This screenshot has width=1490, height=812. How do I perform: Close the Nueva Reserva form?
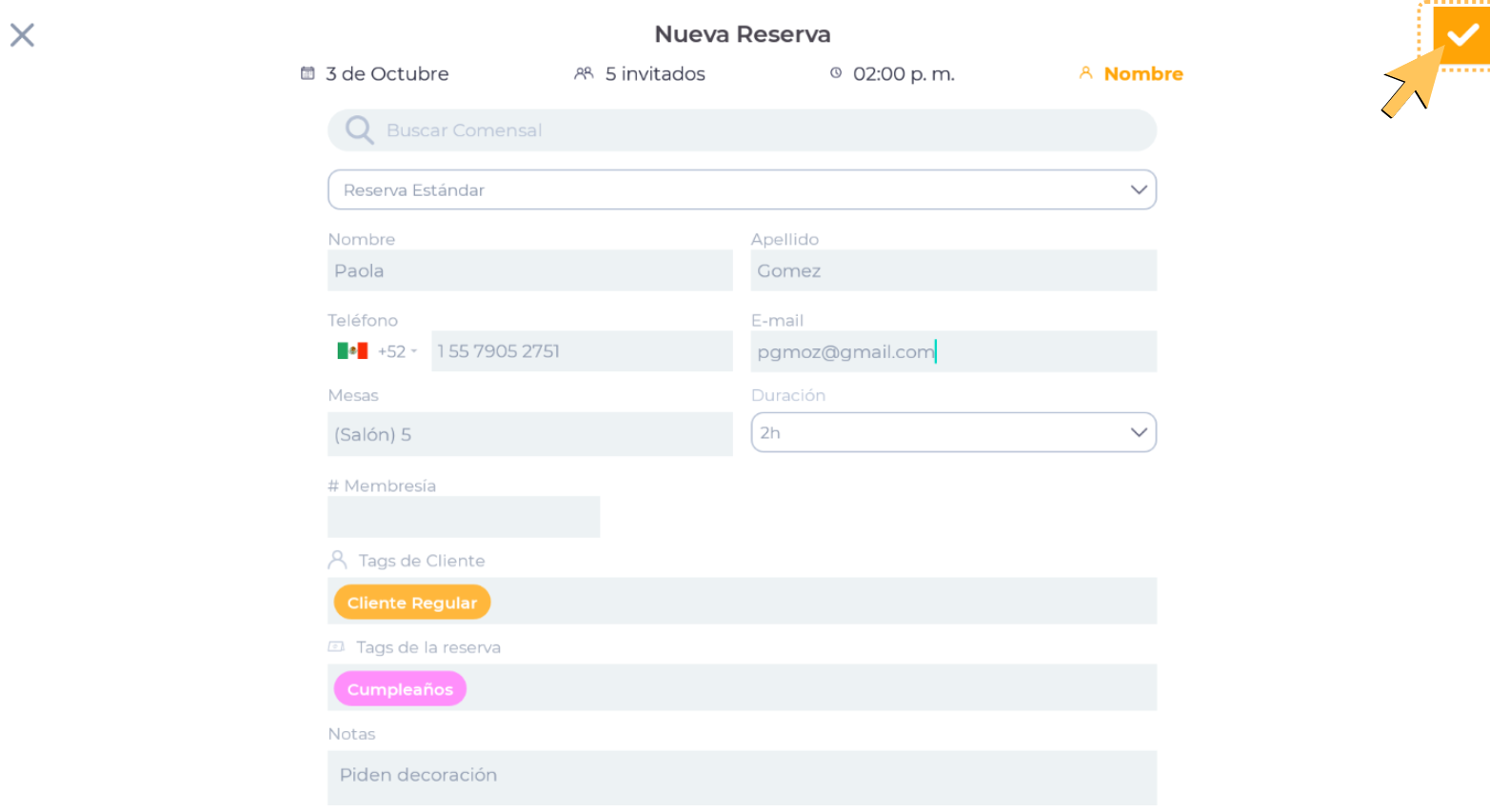point(22,35)
